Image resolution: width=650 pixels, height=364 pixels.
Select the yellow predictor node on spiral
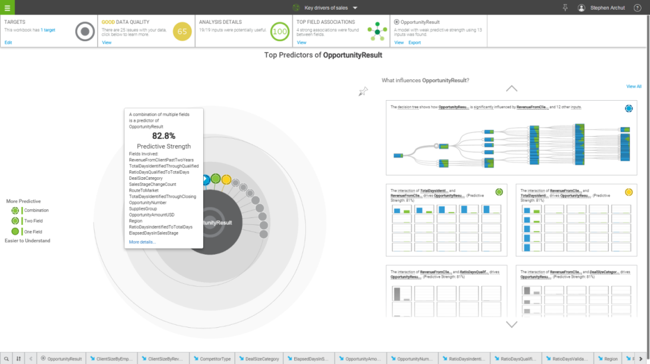tap(226, 180)
